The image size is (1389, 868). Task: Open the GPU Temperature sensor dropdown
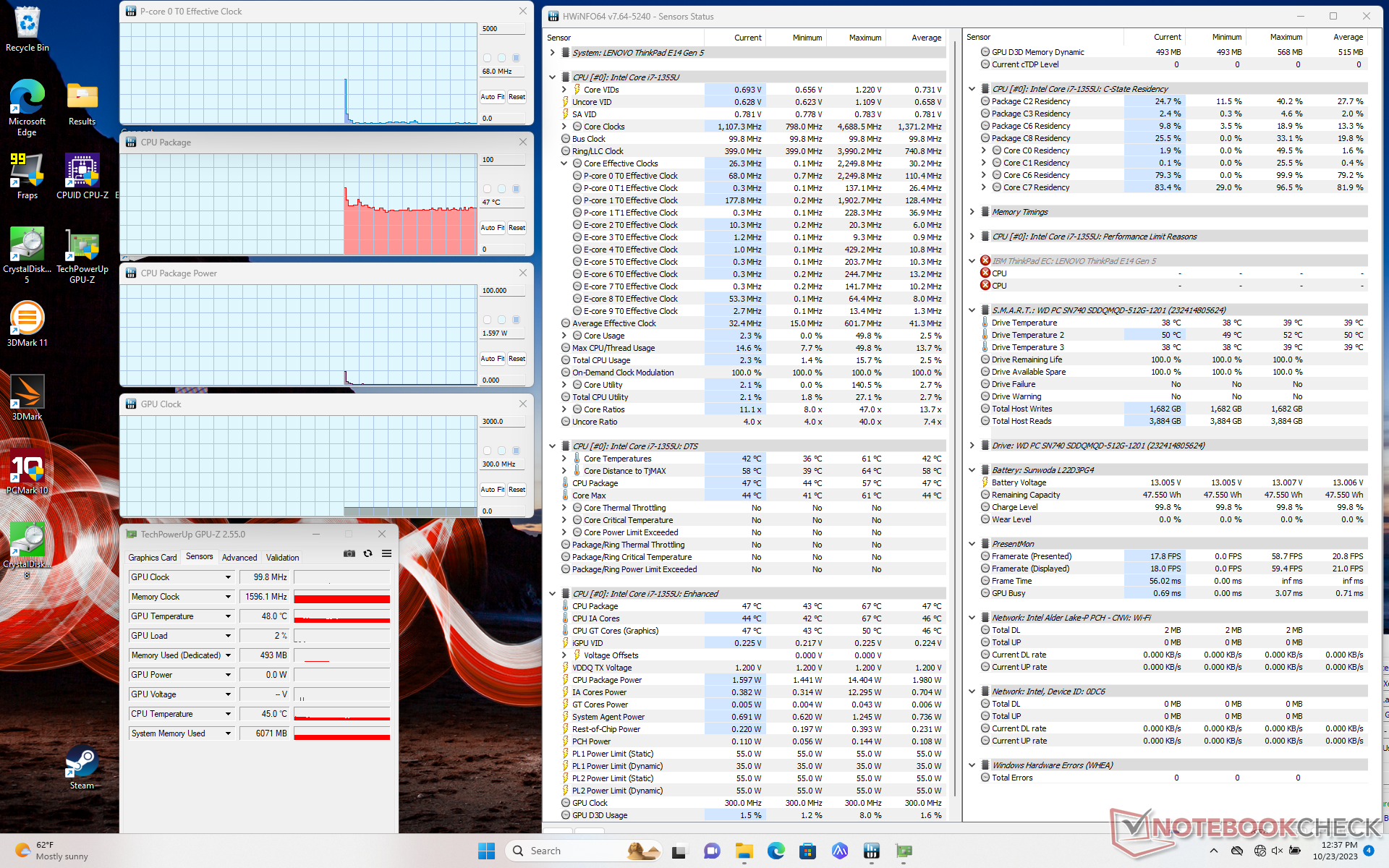pyautogui.click(x=228, y=616)
